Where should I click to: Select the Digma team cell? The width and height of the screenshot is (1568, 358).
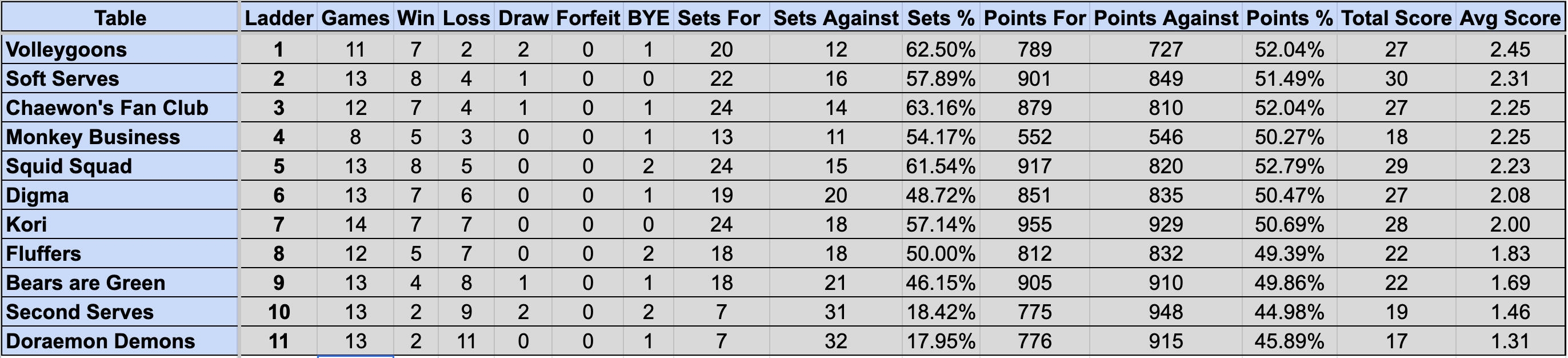pyautogui.click(x=119, y=196)
